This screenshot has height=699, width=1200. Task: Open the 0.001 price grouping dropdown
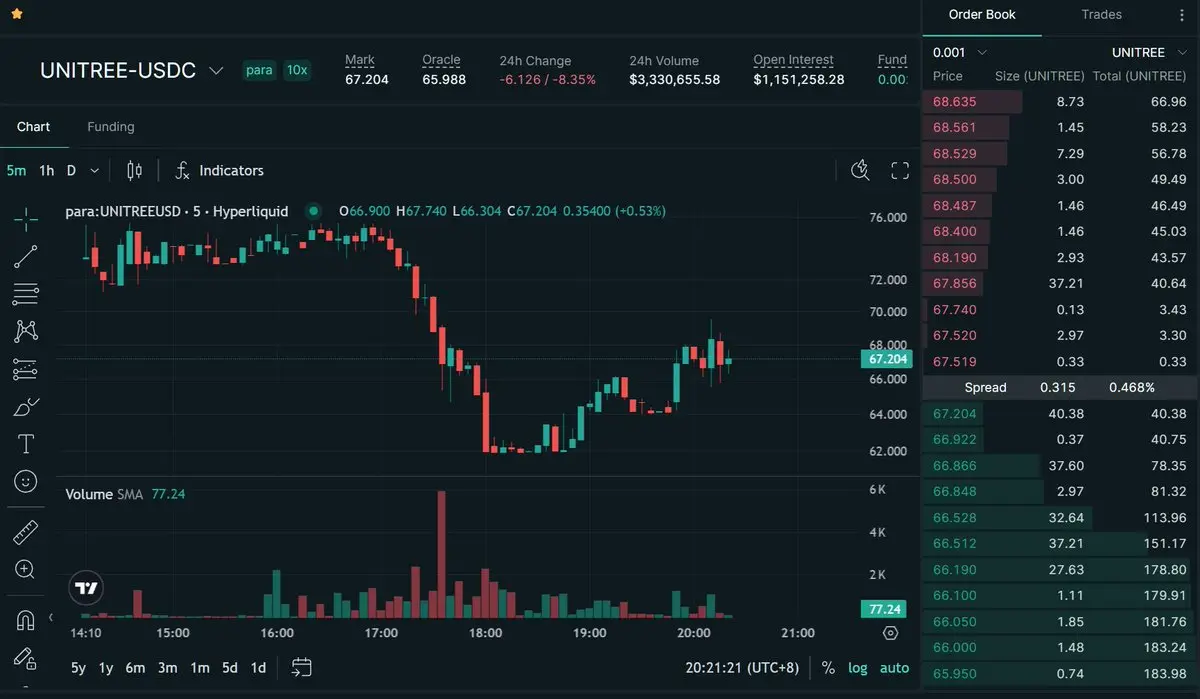click(960, 52)
